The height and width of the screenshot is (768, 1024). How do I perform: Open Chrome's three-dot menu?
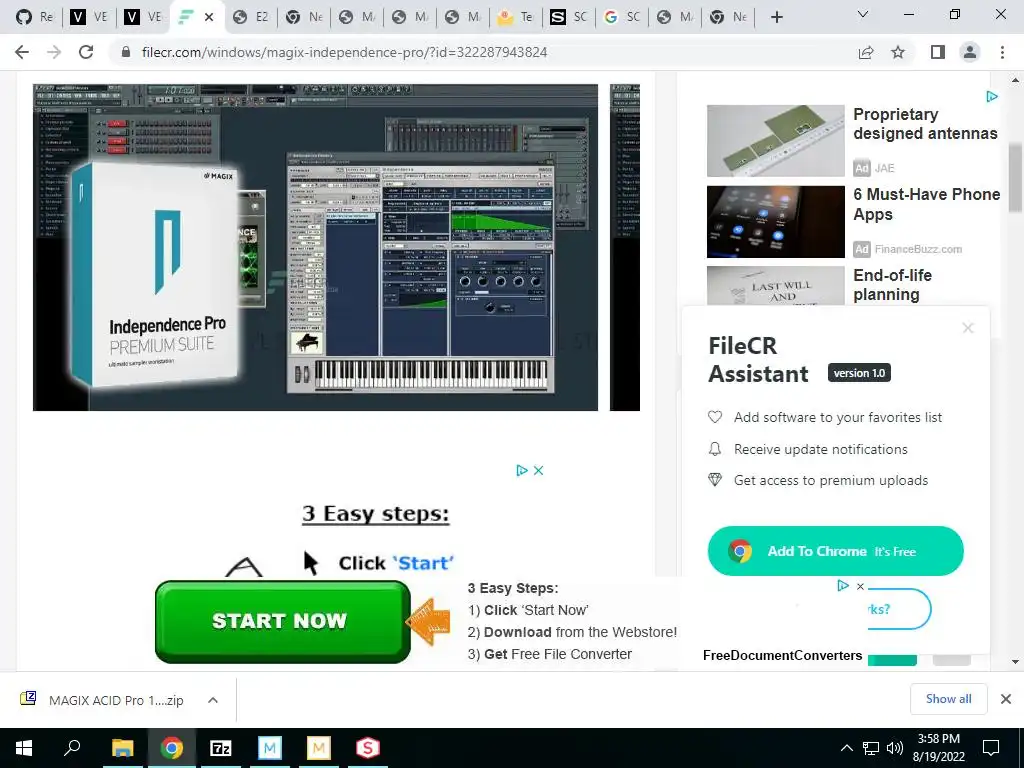1002,52
